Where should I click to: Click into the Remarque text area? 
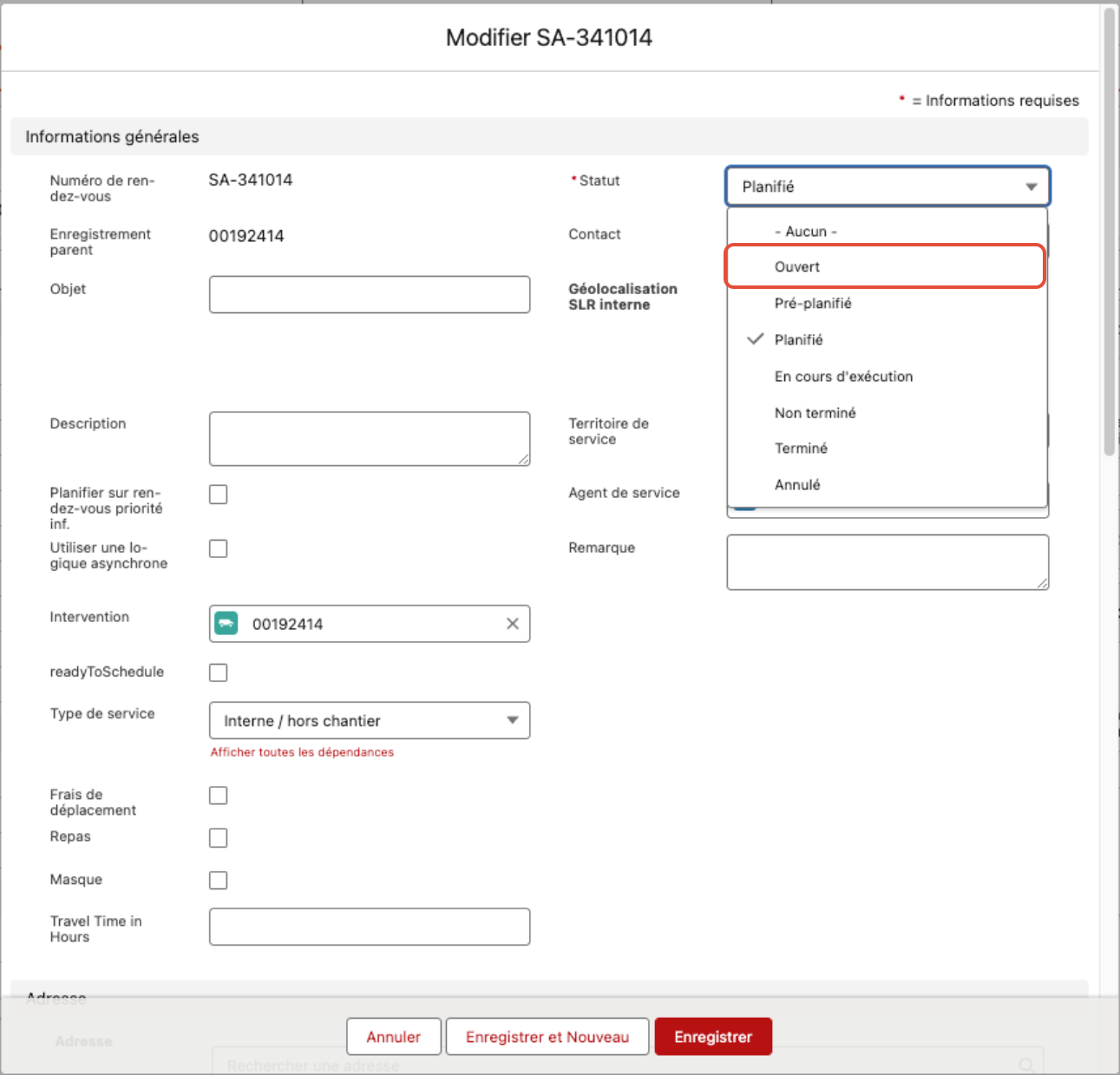(887, 562)
